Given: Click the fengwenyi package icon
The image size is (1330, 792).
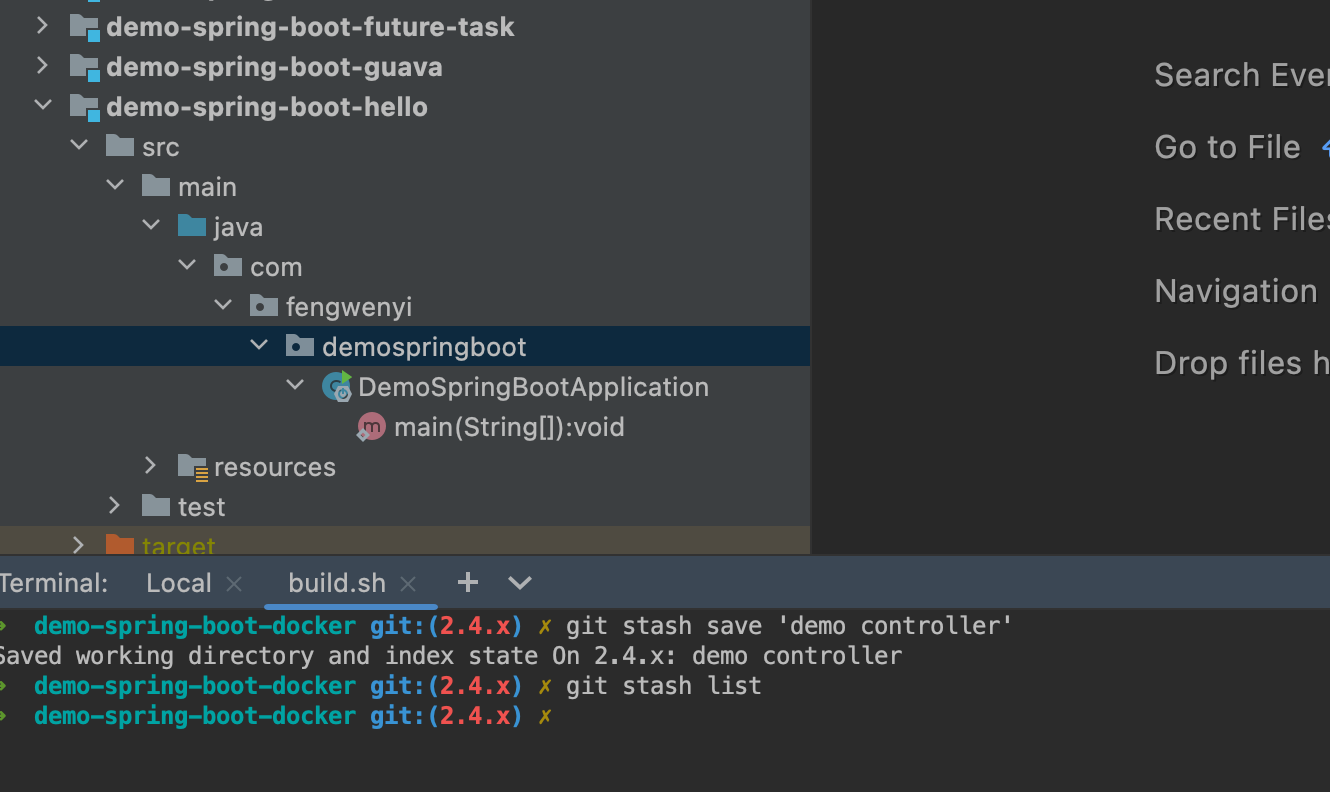Looking at the screenshot, I should point(264,307).
